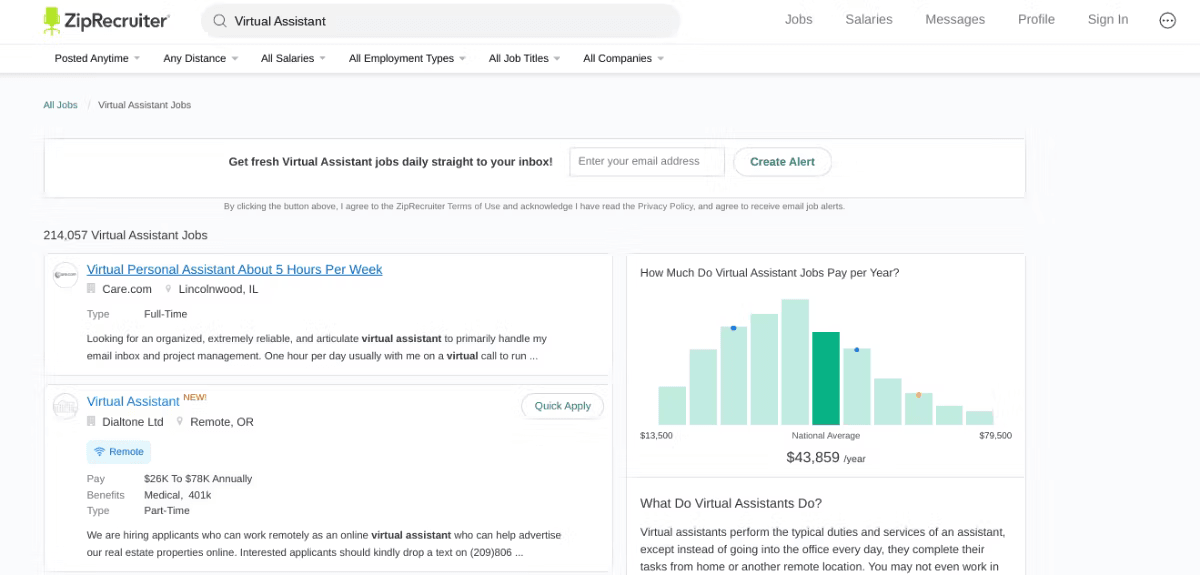Select the Remote wifi badge
This screenshot has width=1200, height=575.
[x=119, y=452]
